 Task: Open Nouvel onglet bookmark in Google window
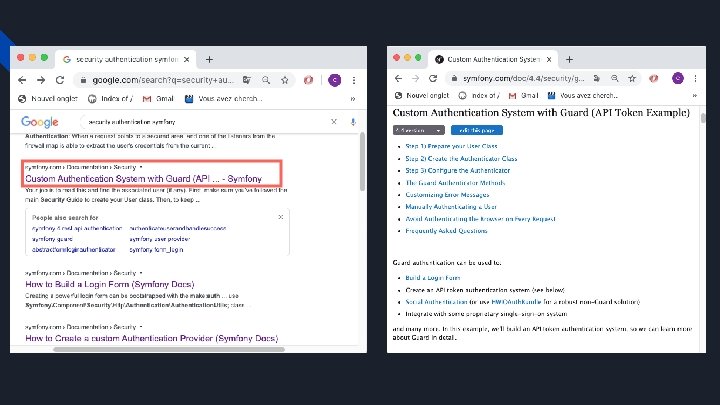(48, 98)
